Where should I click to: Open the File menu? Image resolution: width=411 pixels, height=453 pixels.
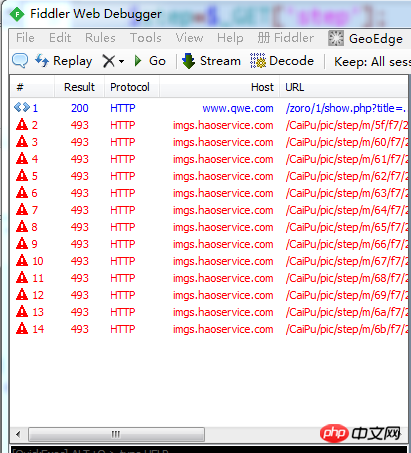25,38
